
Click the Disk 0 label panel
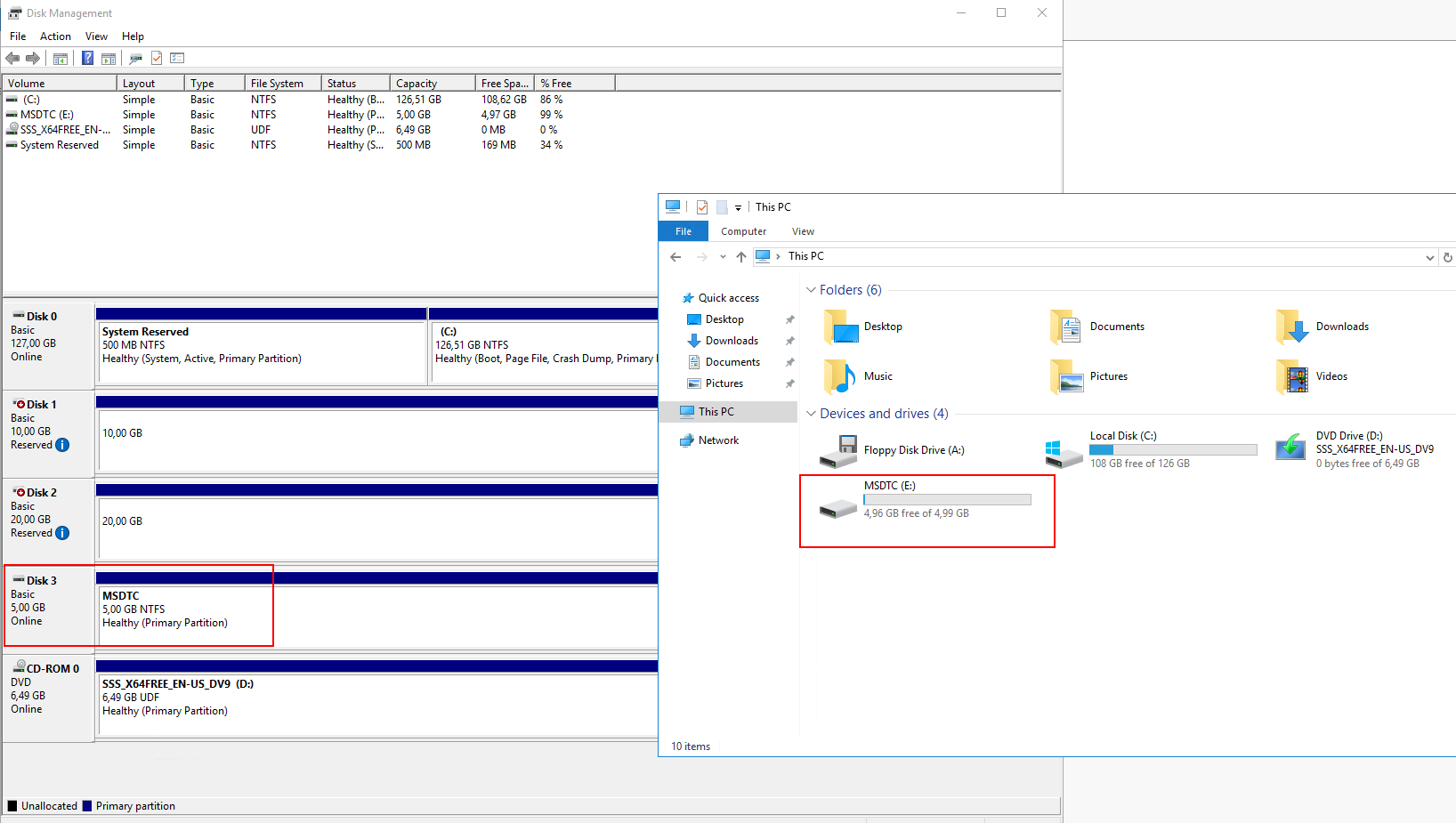click(x=49, y=346)
